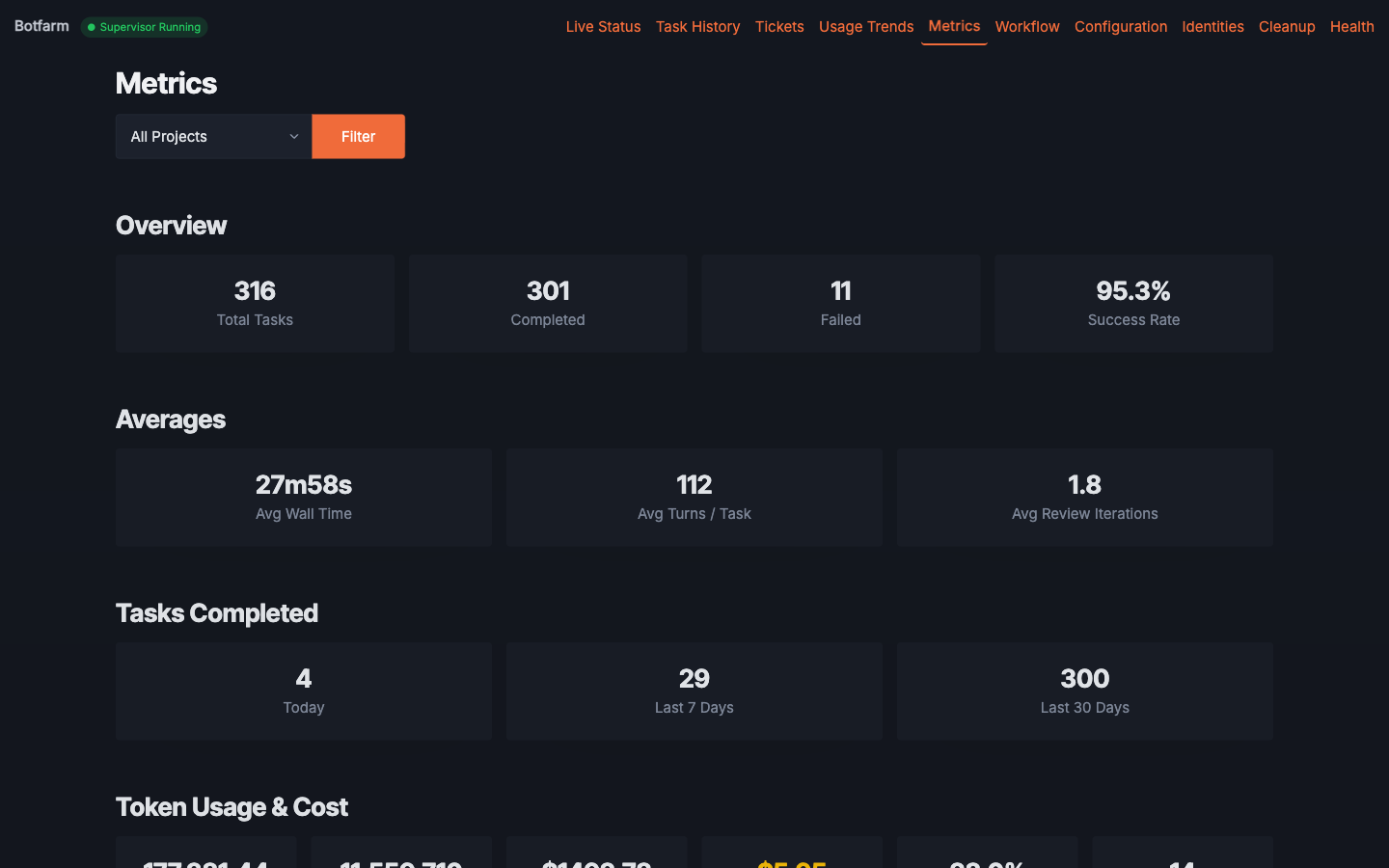Expand the project selector menu
Screen dimensions: 1389x868
click(212, 136)
